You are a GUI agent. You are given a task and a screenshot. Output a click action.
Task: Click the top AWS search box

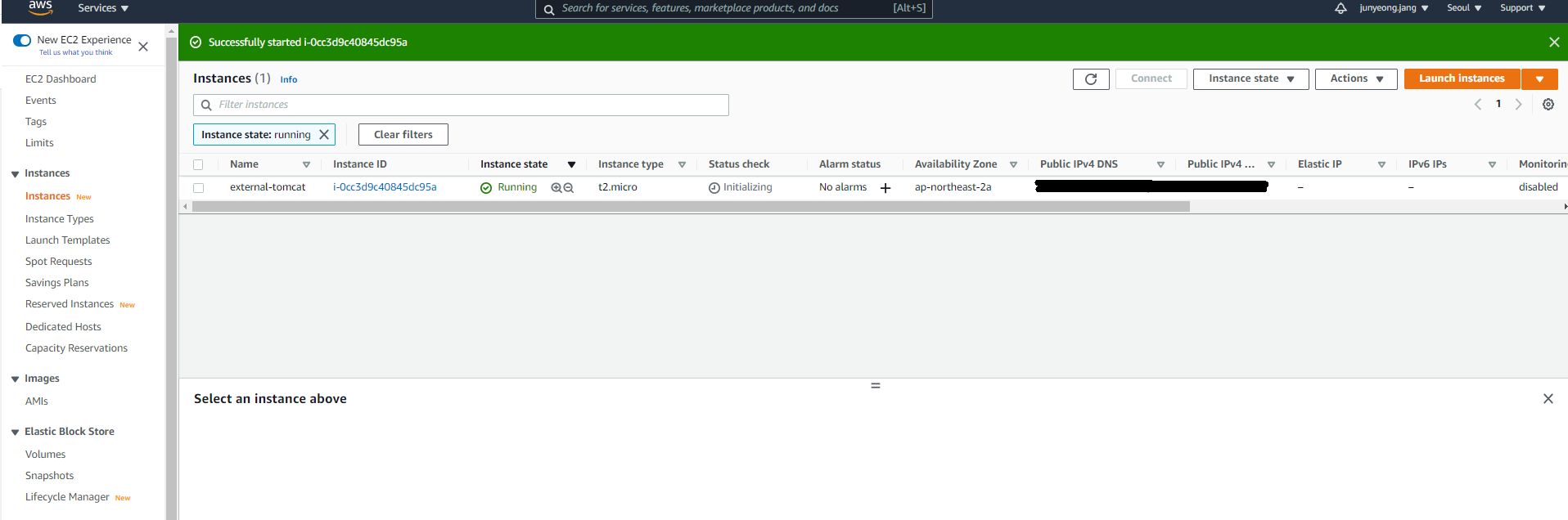[734, 8]
